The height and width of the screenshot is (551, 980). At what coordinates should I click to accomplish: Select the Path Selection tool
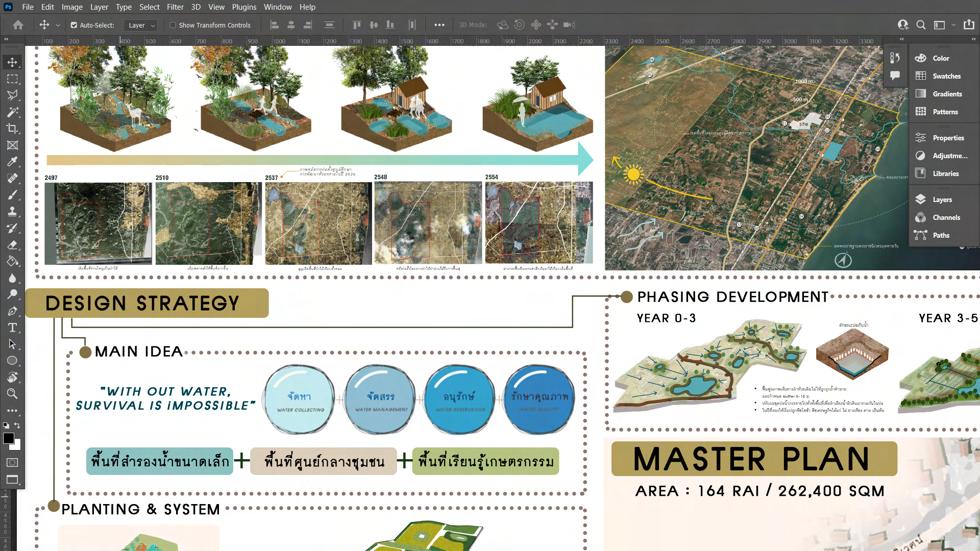(x=12, y=344)
